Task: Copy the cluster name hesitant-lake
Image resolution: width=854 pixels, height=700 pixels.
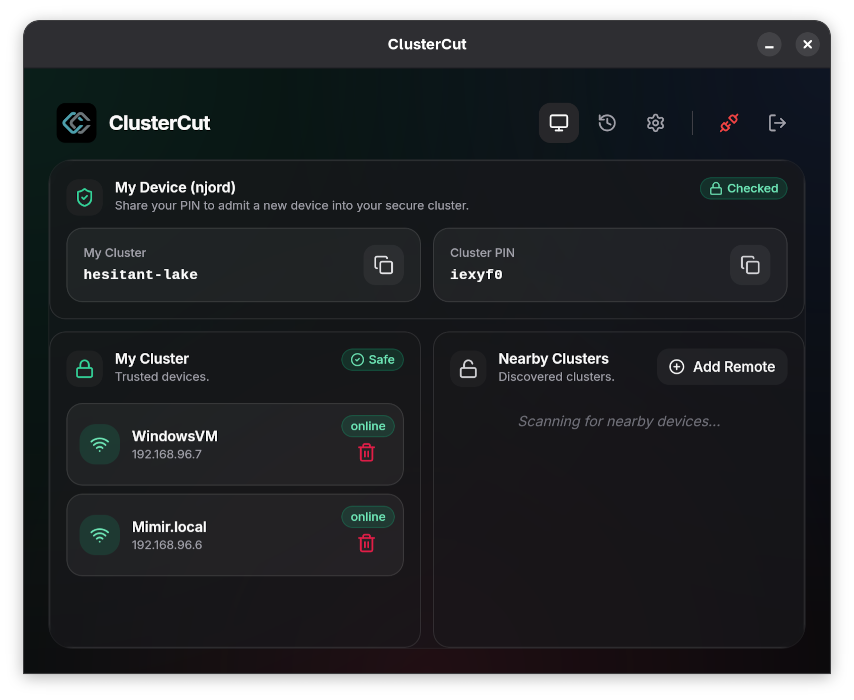Action: 384,264
